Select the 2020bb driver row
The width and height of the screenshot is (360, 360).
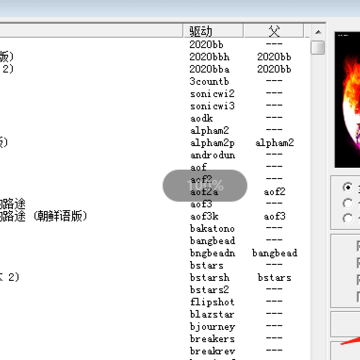click(x=206, y=44)
